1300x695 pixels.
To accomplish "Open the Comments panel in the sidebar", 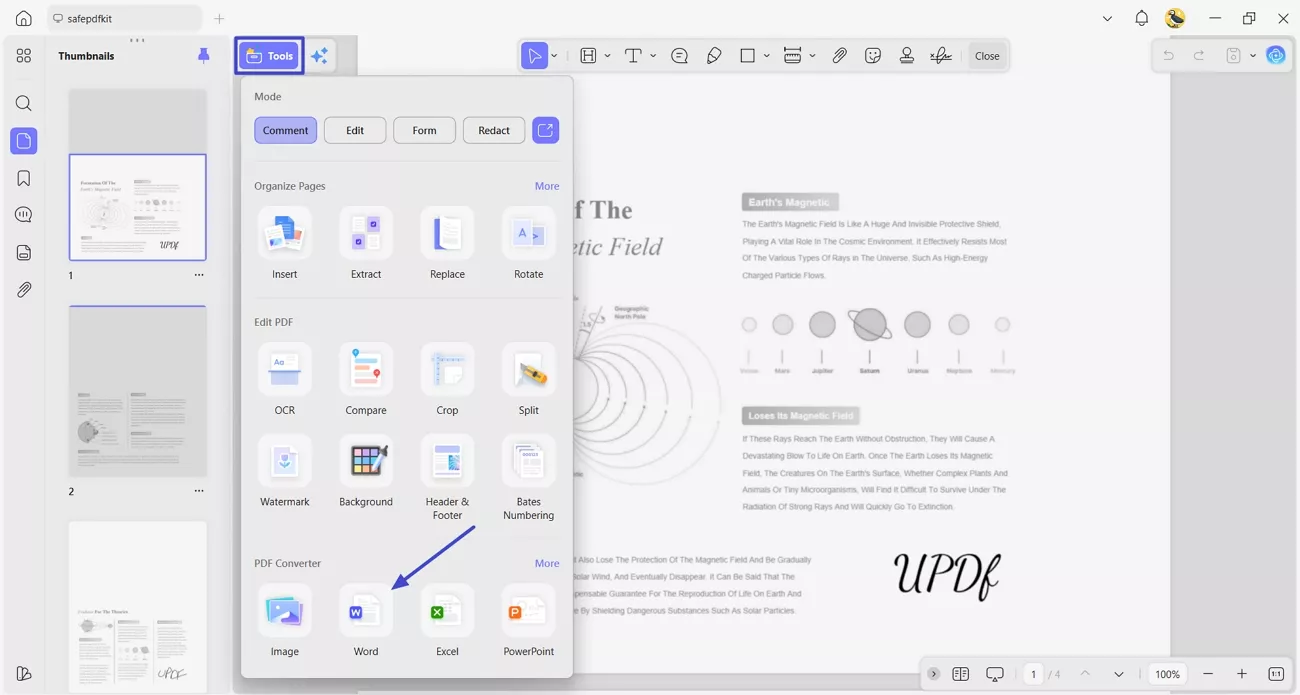I will click(x=23, y=214).
